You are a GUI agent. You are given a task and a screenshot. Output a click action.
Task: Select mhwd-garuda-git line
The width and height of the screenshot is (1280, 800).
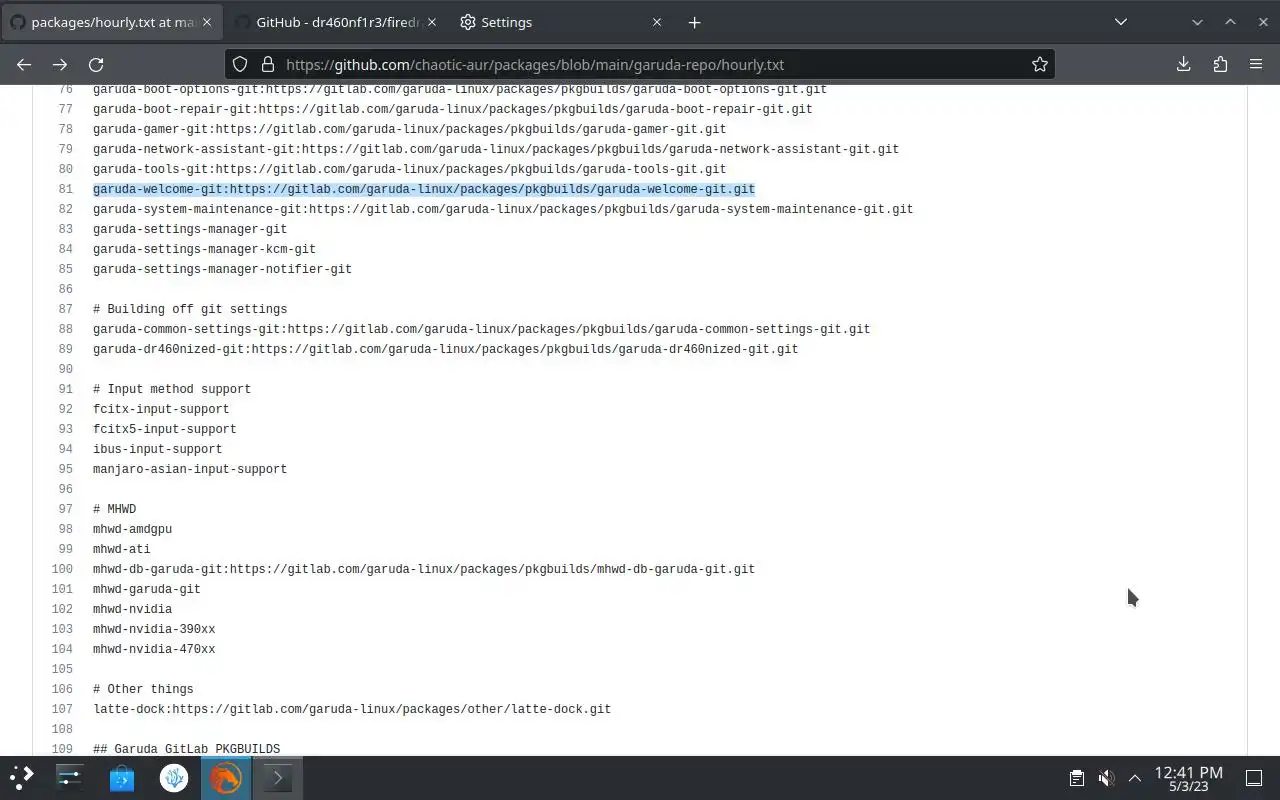147,589
